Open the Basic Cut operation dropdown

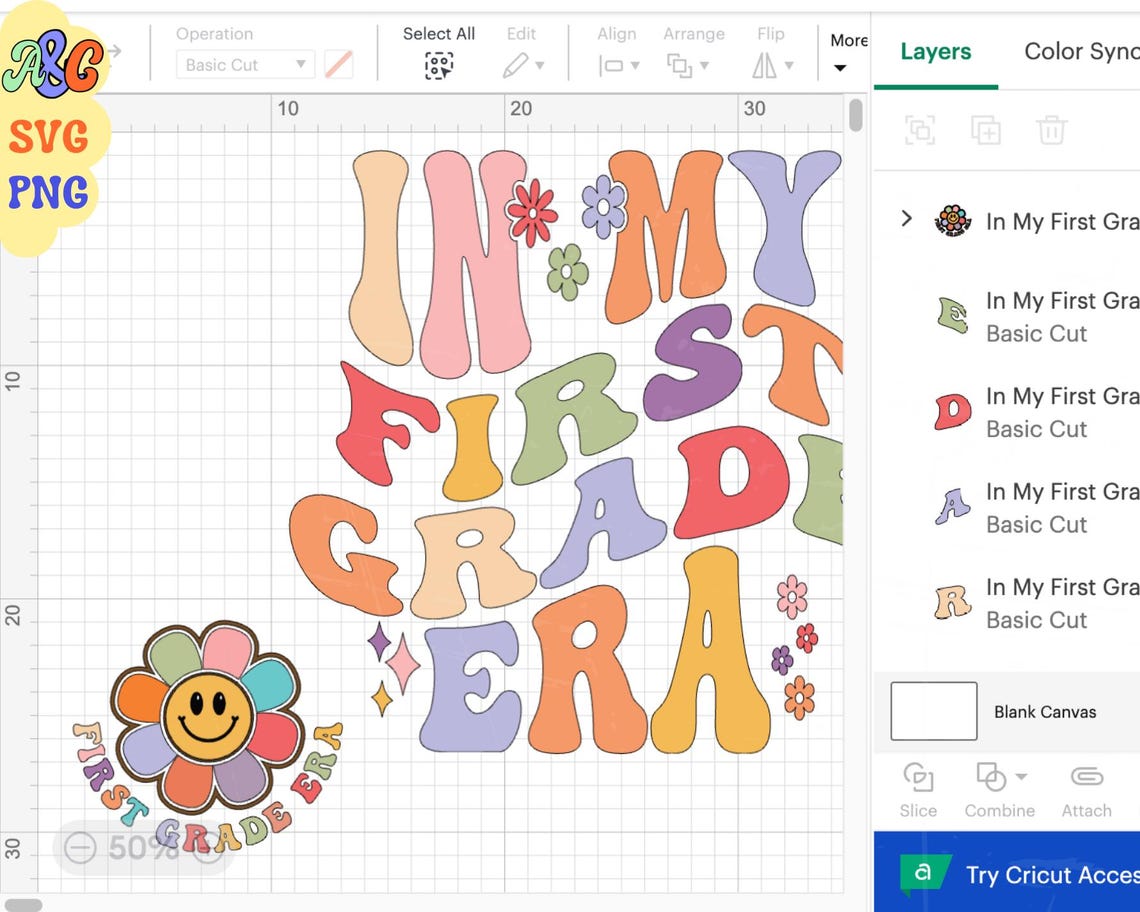tap(244, 64)
